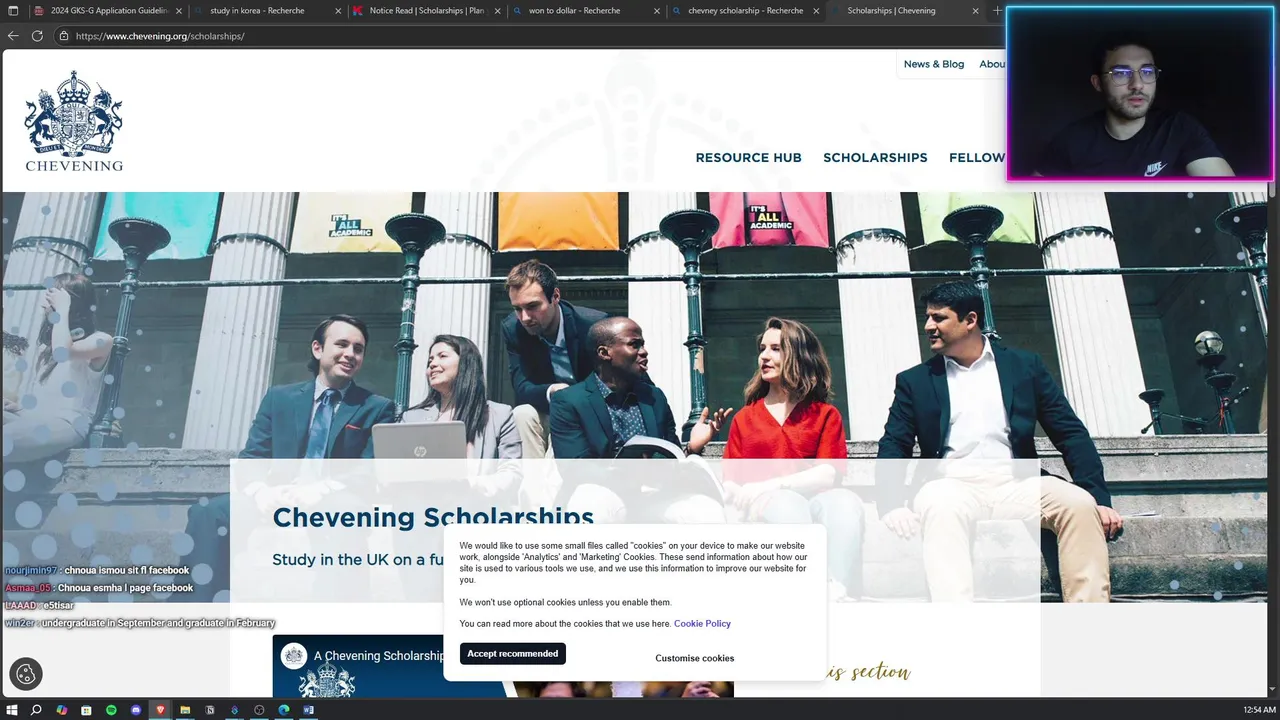Focus the address bar URL field

[x=530, y=36]
